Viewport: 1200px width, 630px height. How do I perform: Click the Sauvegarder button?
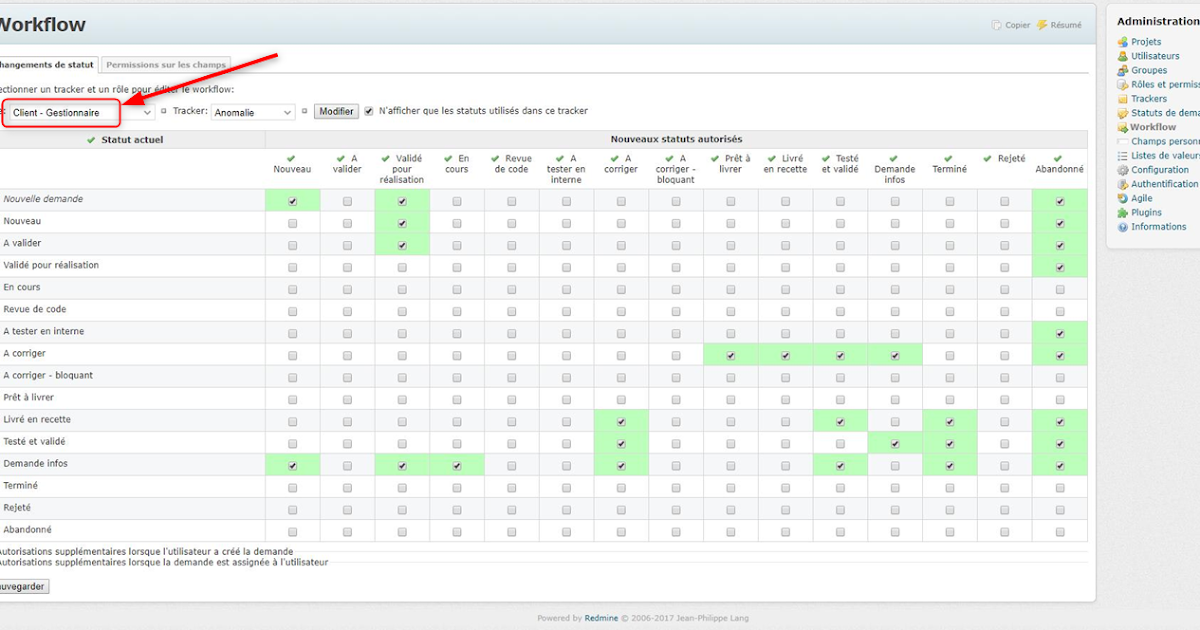pyautogui.click(x=22, y=586)
